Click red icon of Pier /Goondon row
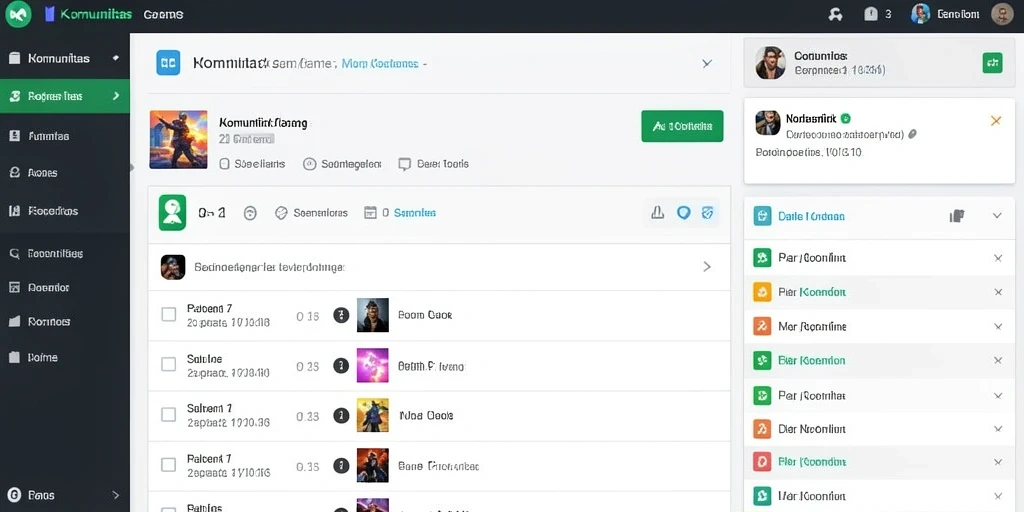 click(x=762, y=462)
